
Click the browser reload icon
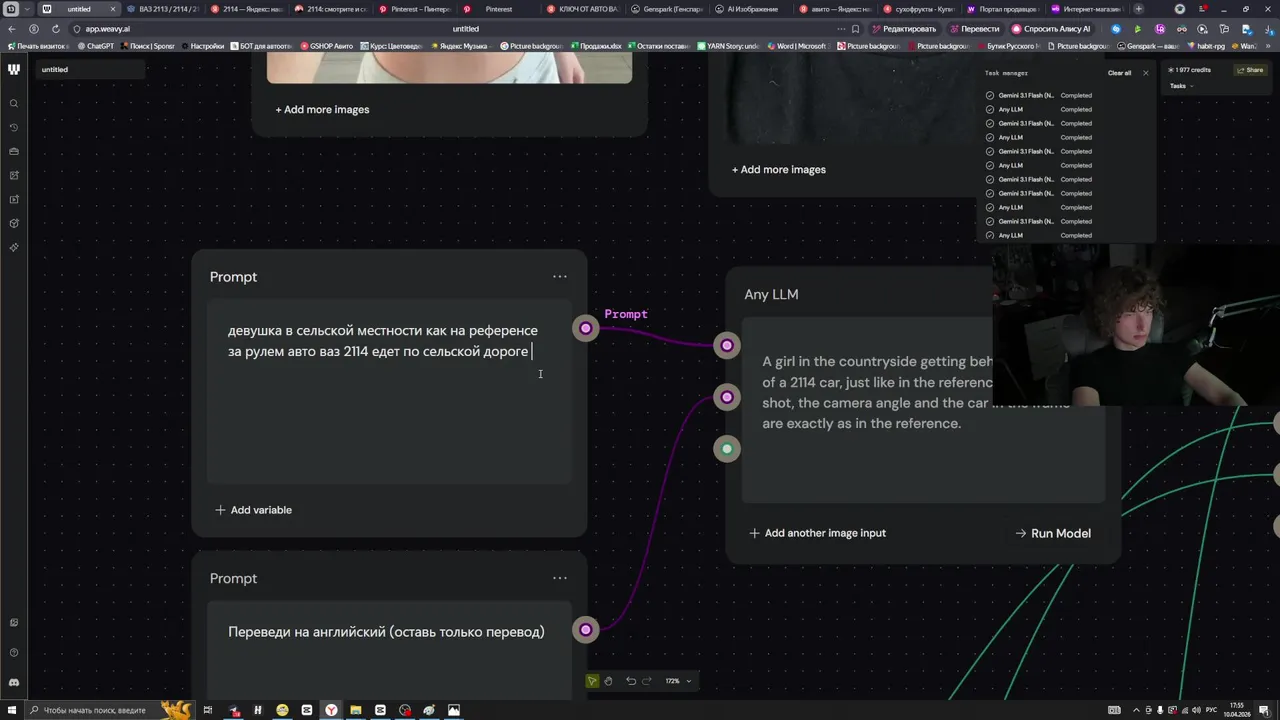[x=55, y=29]
